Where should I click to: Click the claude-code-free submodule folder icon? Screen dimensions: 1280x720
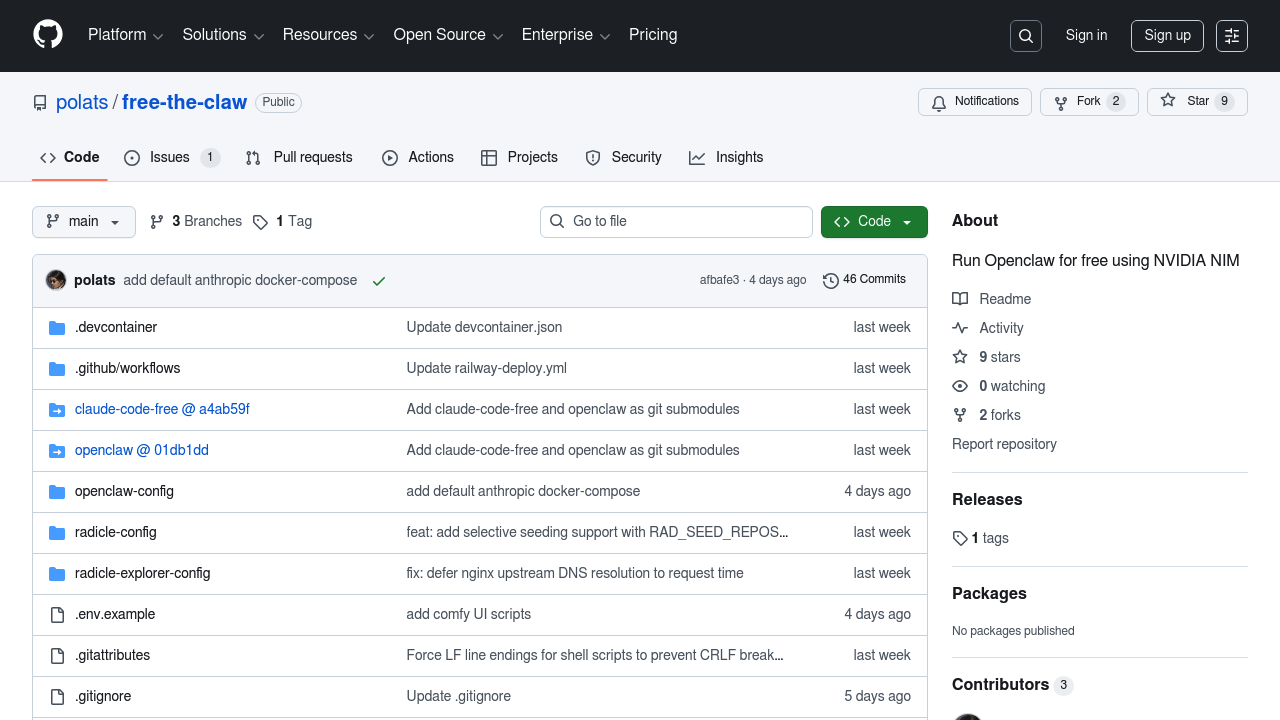(57, 410)
